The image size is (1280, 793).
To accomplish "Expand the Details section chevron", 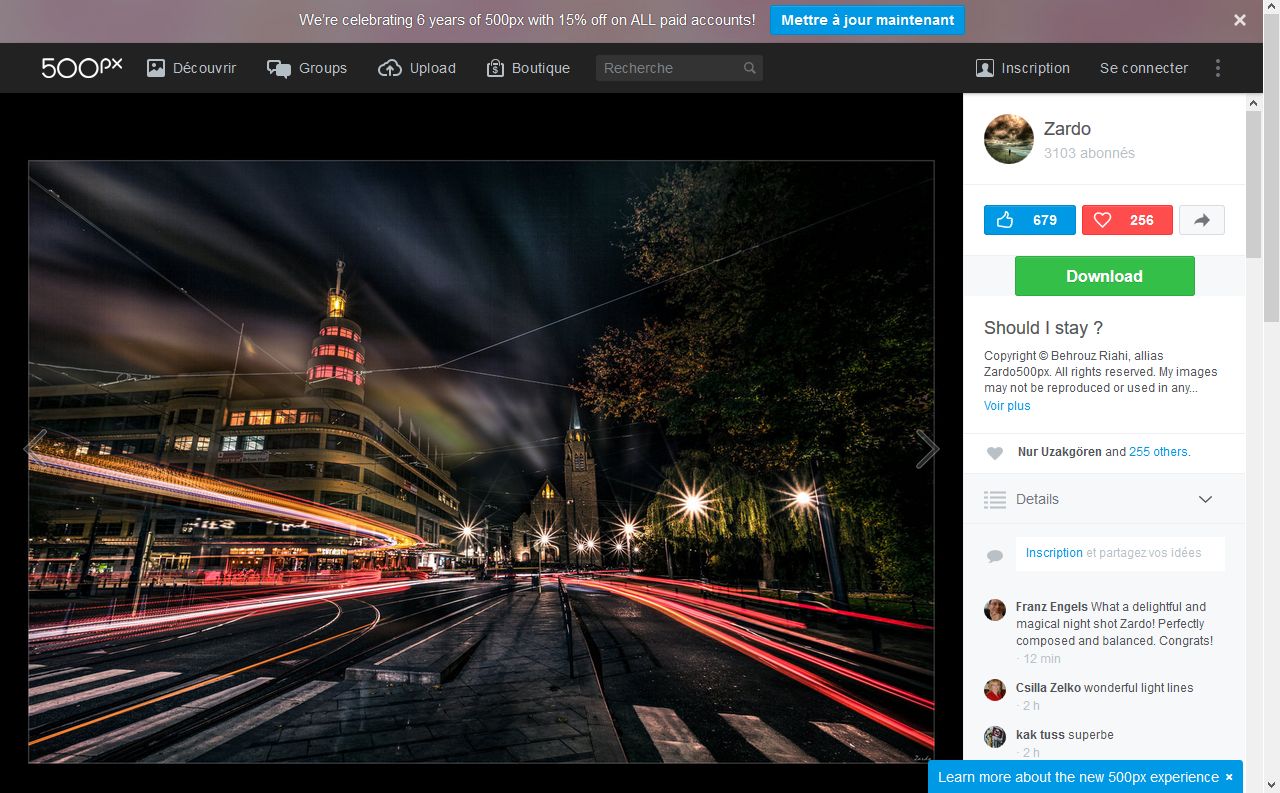I will [x=1205, y=499].
